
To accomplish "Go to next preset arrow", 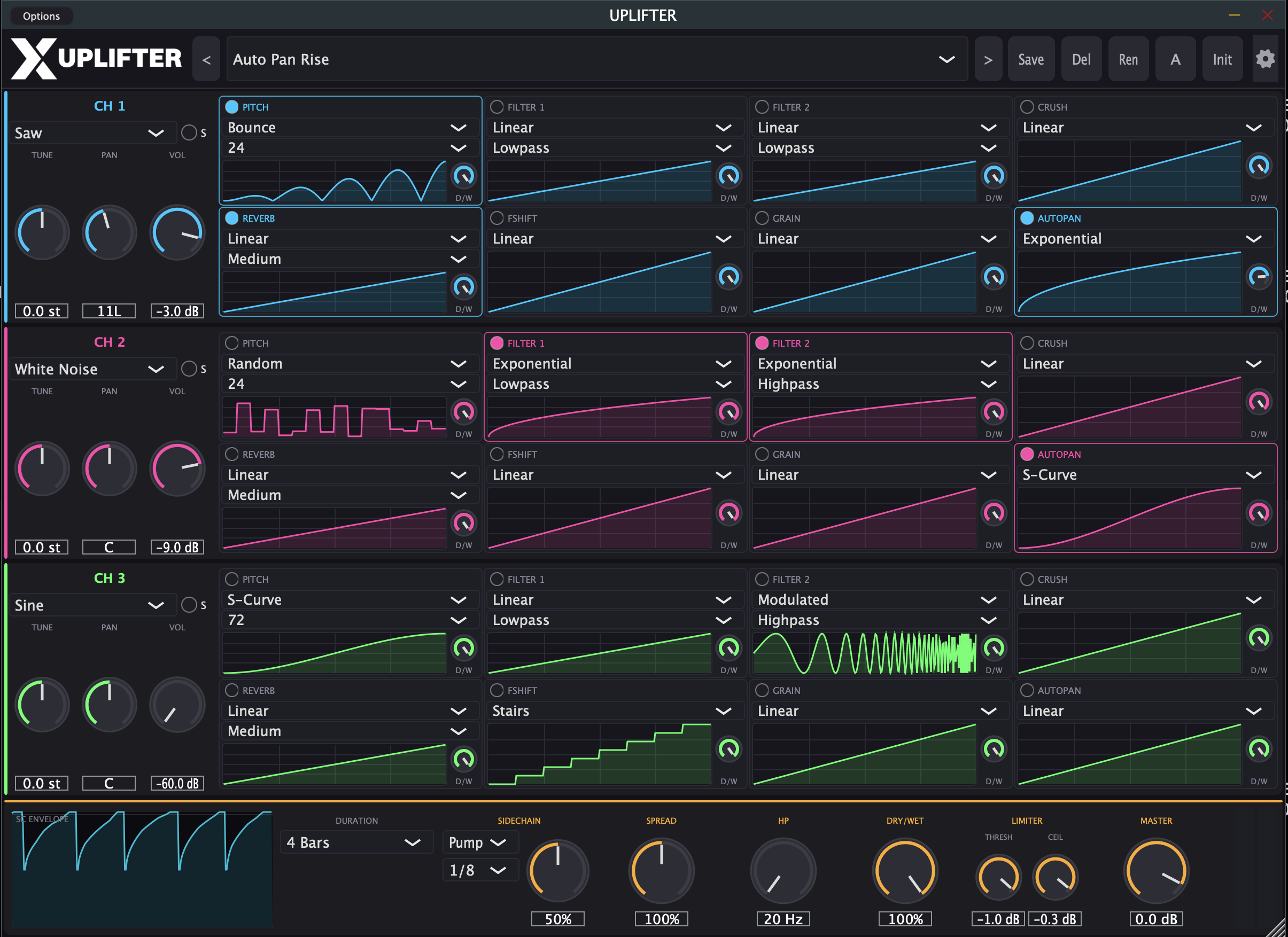I will click(x=988, y=59).
